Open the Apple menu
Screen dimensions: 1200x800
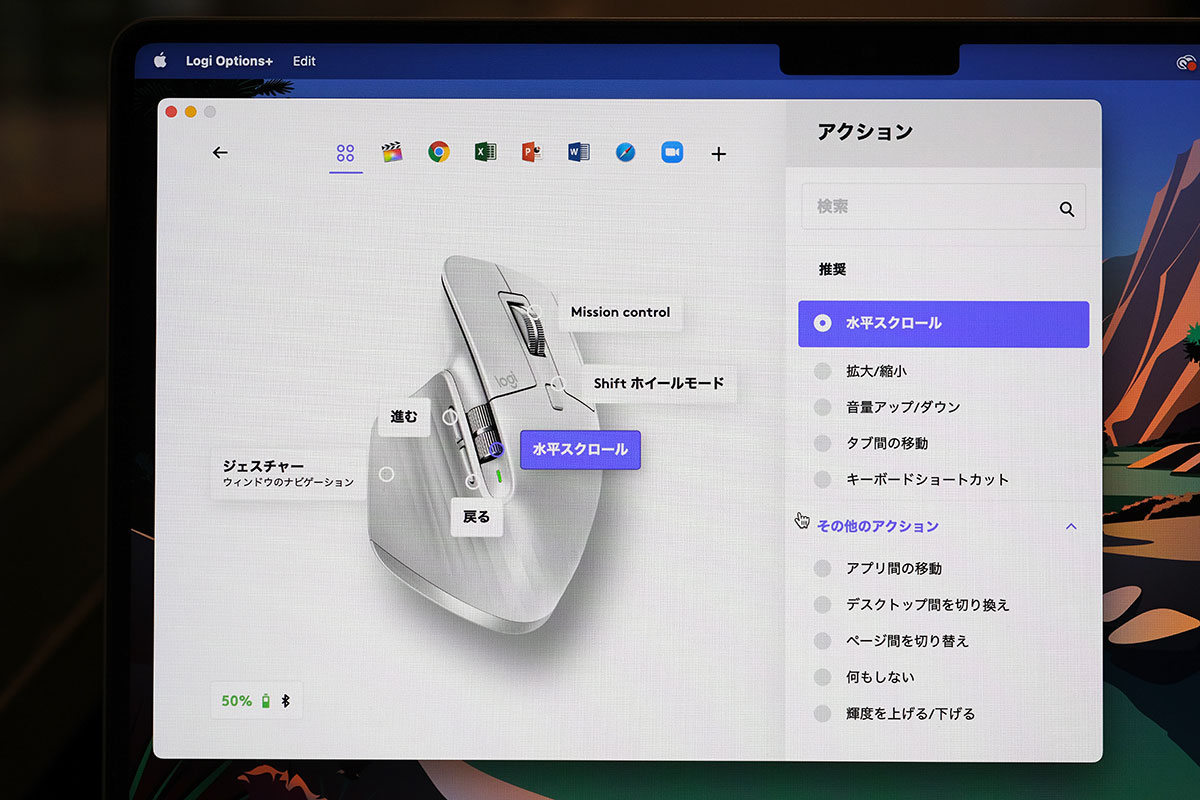(160, 61)
